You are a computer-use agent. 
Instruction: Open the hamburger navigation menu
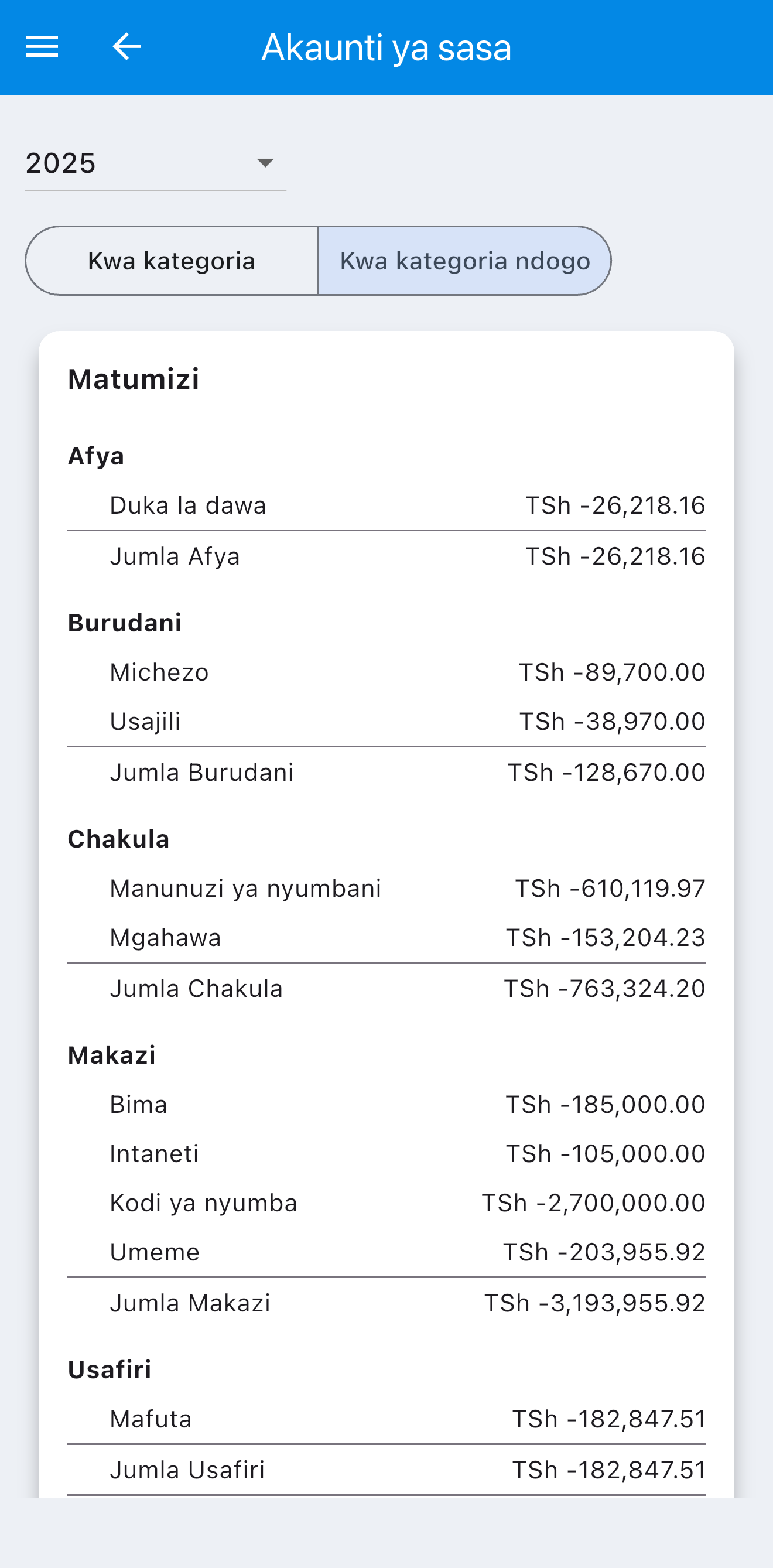tap(42, 47)
